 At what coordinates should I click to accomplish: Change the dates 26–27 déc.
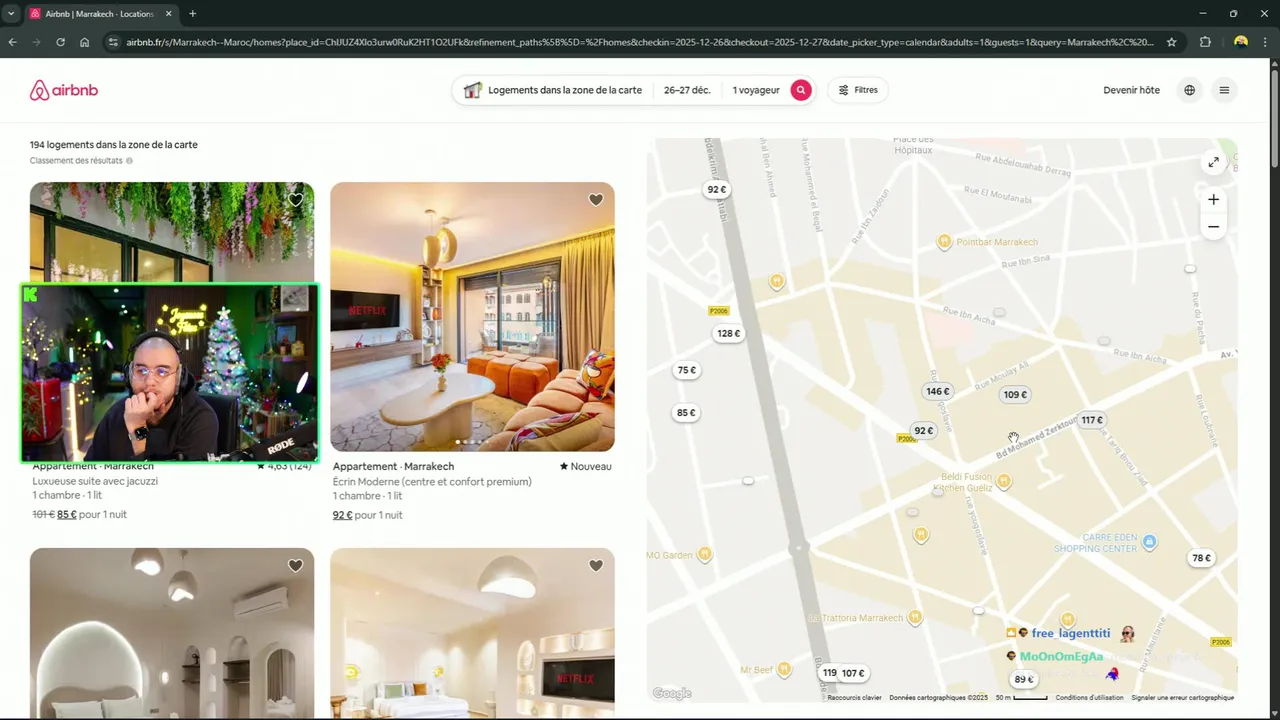[x=687, y=90]
